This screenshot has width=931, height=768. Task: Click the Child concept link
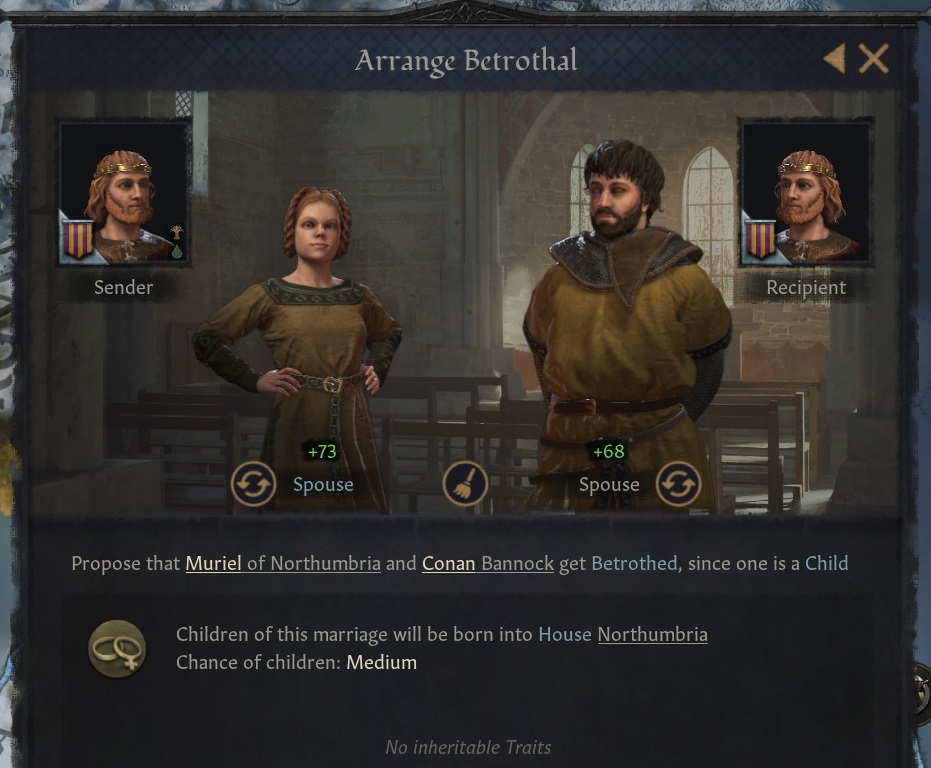click(x=826, y=563)
